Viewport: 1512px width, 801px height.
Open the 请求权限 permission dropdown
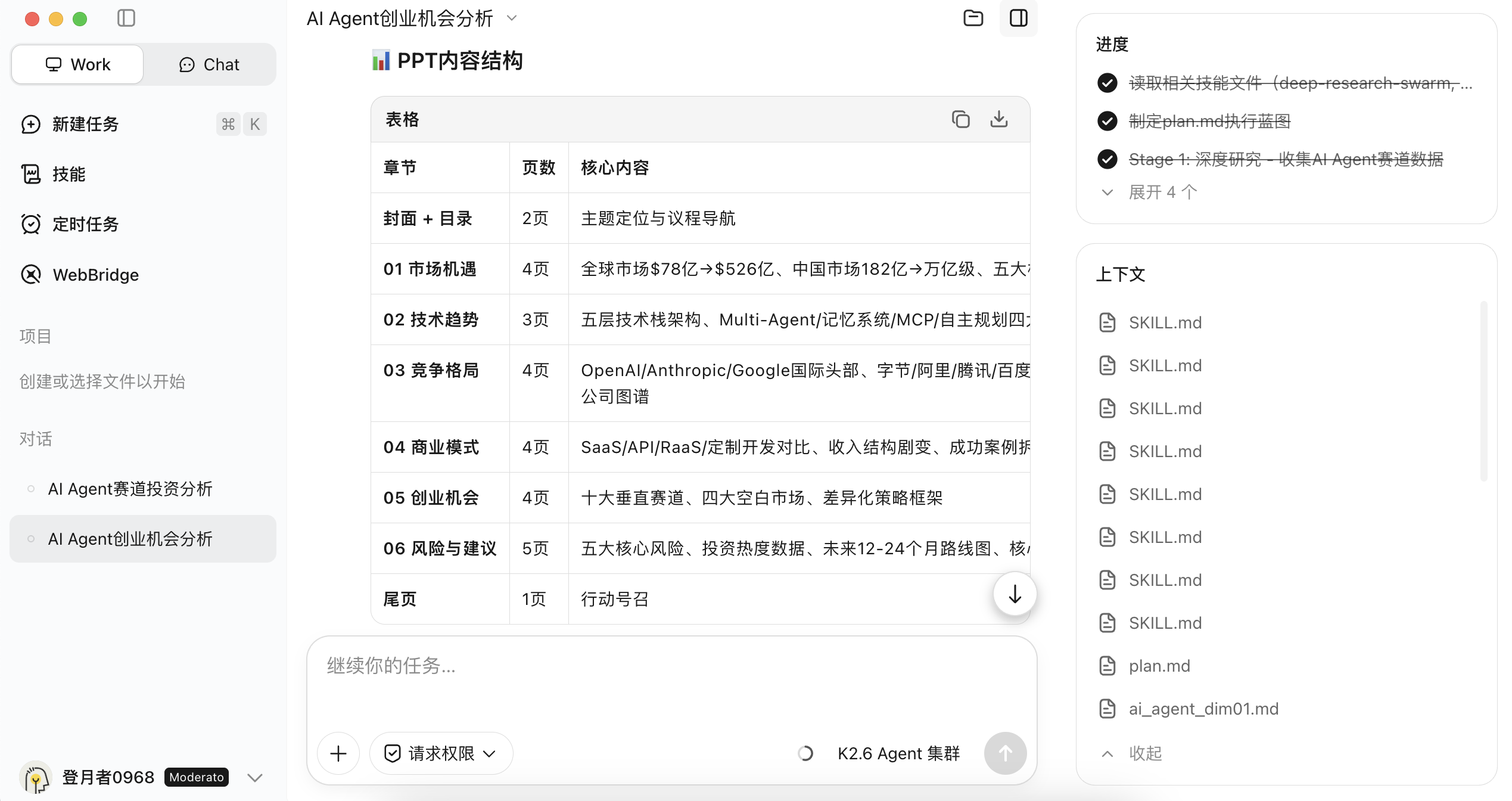coord(441,753)
